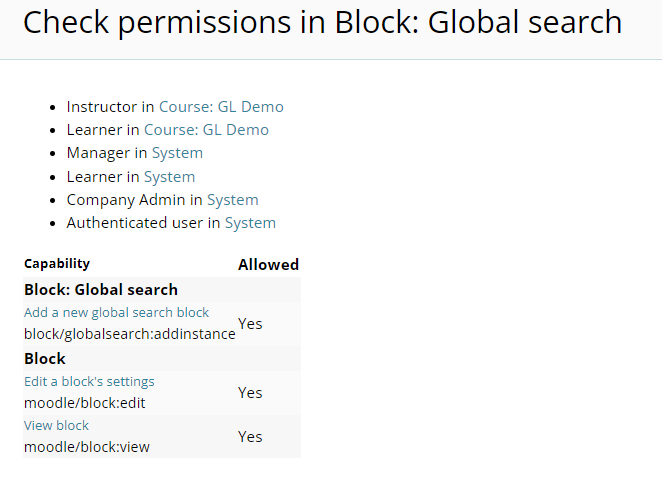The image size is (662, 478).
Task: Click the Yes value for addinstance capability
Action: pyautogui.click(x=250, y=324)
